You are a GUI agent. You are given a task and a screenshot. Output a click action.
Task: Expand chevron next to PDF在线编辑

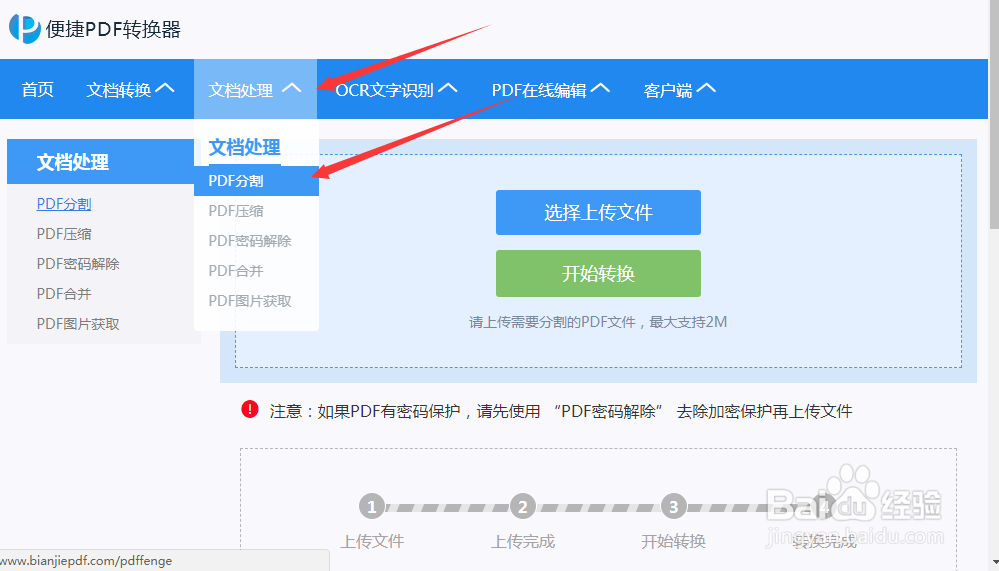click(x=600, y=88)
